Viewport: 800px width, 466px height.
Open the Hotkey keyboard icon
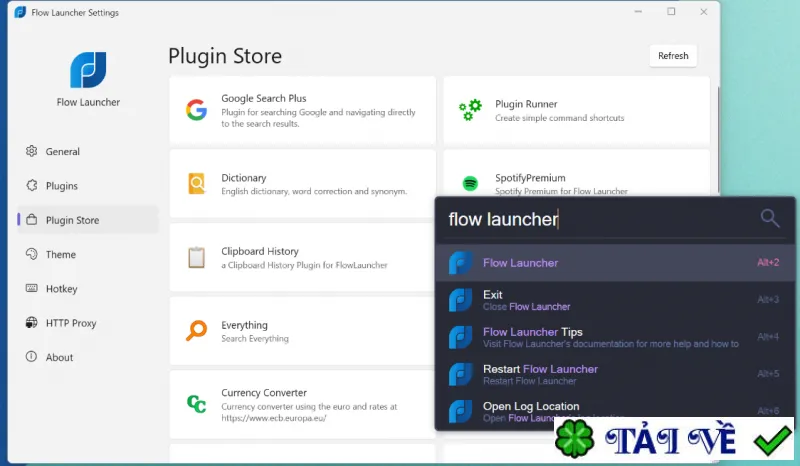(x=32, y=288)
